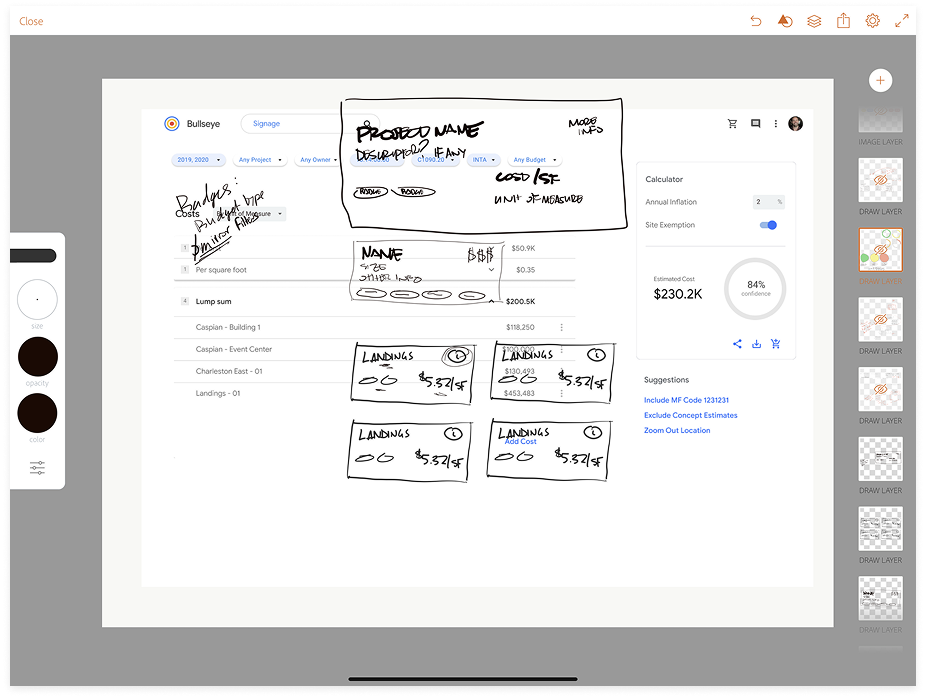The width and height of the screenshot is (925, 698).
Task: Tap the share export icon
Action: click(x=844, y=21)
